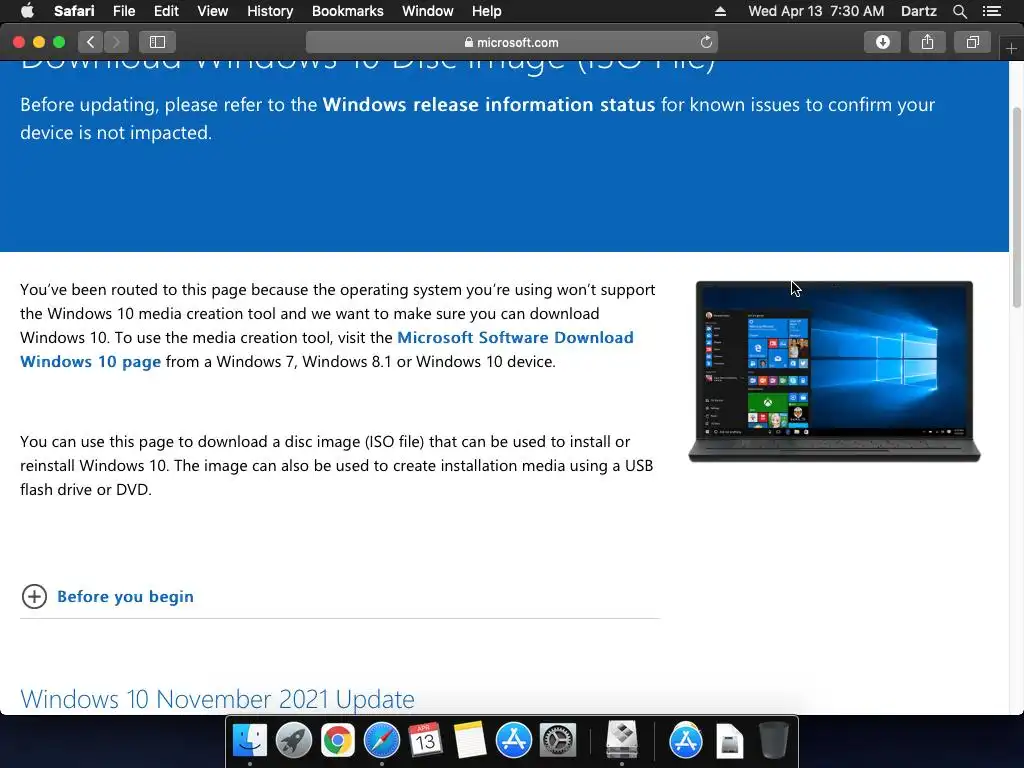Toggle the Safari sidebar button

(157, 42)
